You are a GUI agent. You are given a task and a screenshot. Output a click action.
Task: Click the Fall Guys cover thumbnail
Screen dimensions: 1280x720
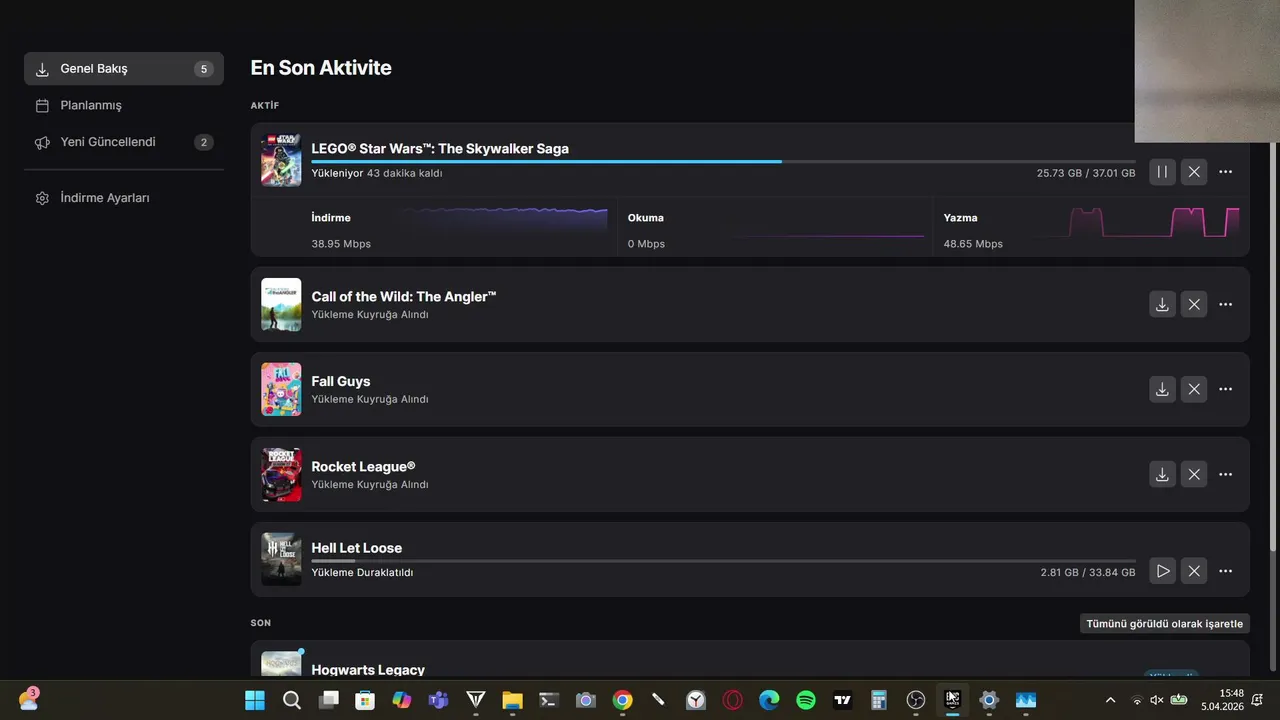click(x=281, y=389)
